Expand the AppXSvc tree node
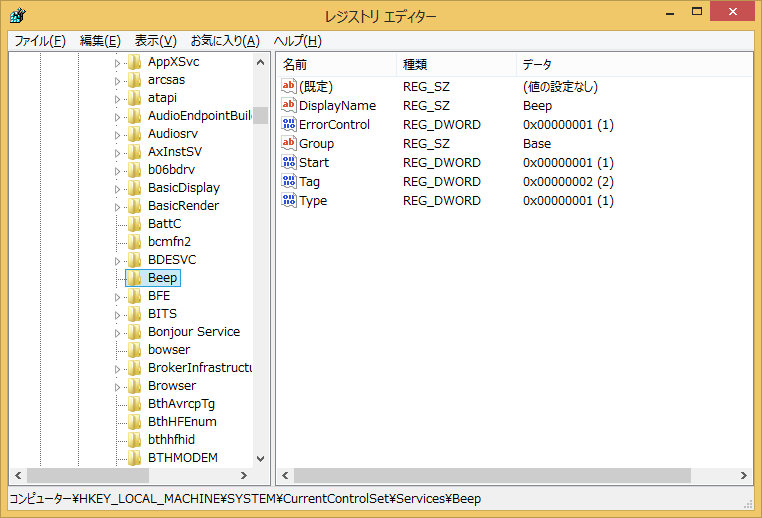Screen dimensions: 762x518 click(x=117, y=62)
